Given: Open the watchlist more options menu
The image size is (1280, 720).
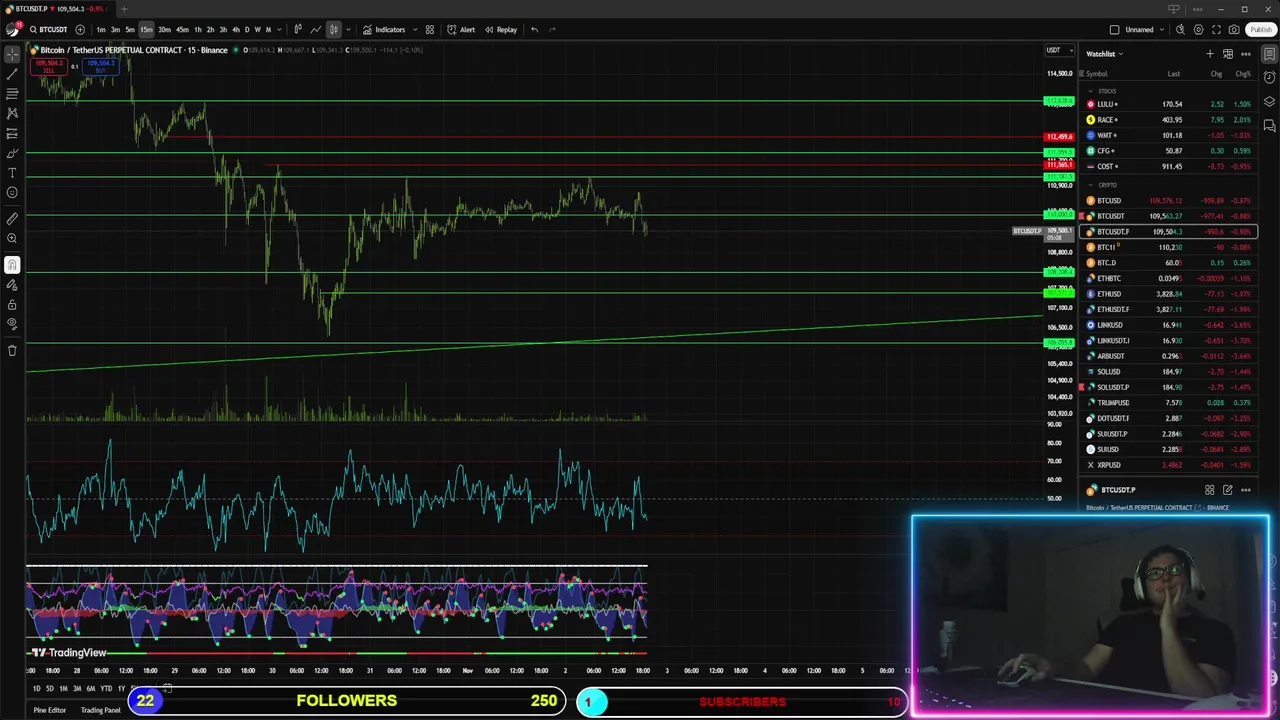Looking at the screenshot, I should (1246, 54).
